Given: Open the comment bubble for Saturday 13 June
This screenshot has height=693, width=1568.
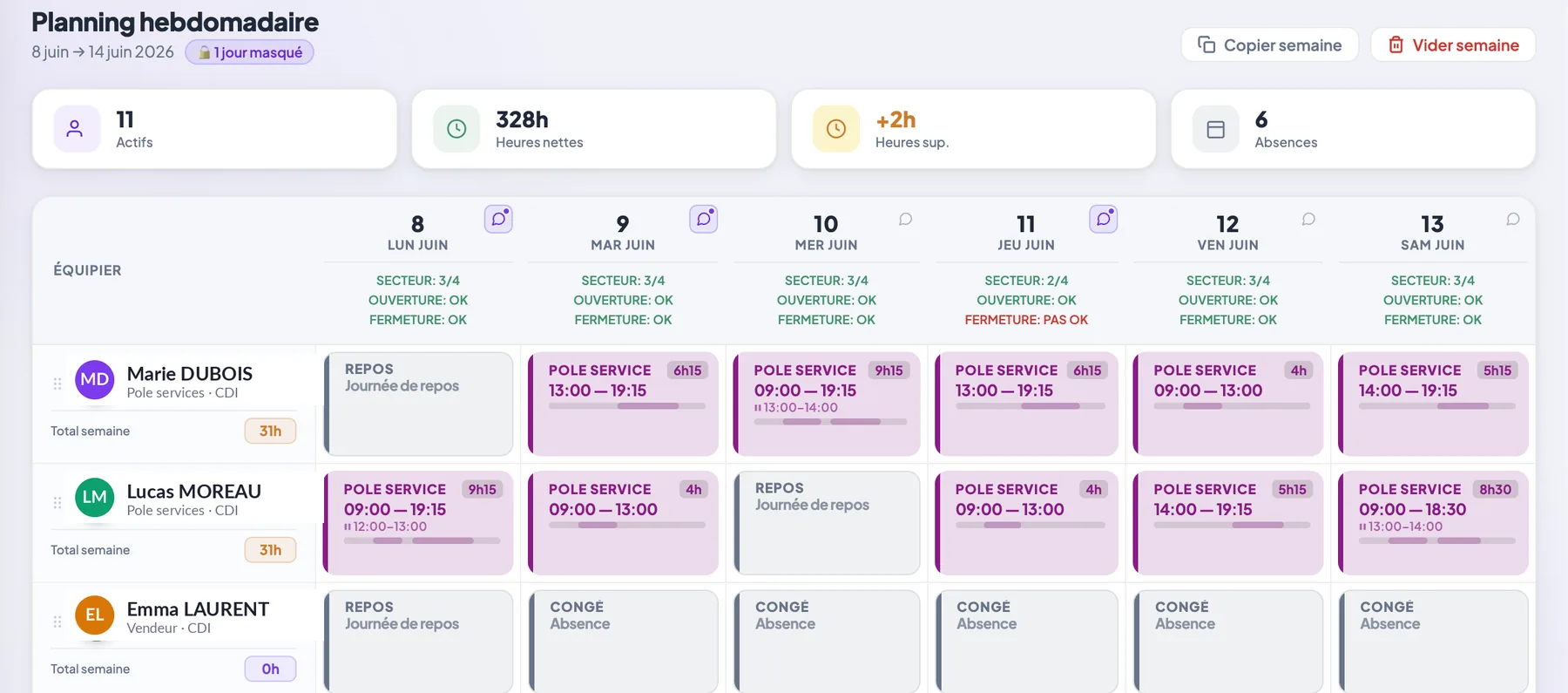Looking at the screenshot, I should (x=1513, y=219).
